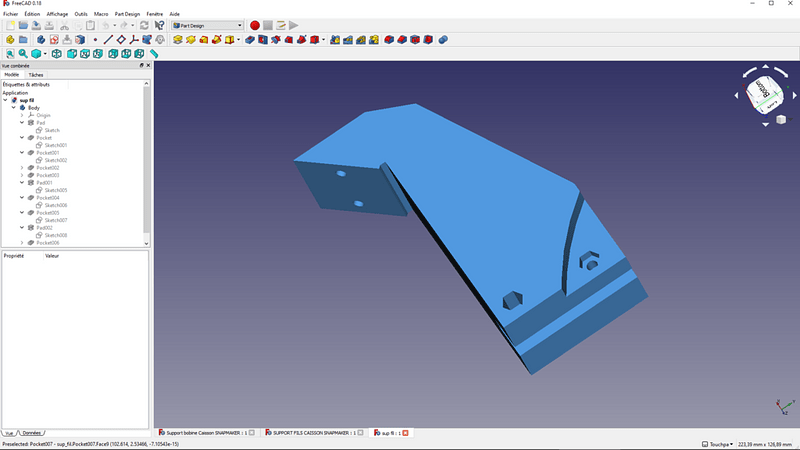The image size is (800, 450).
Task: Click the Fillet tool icon
Action: point(389,40)
